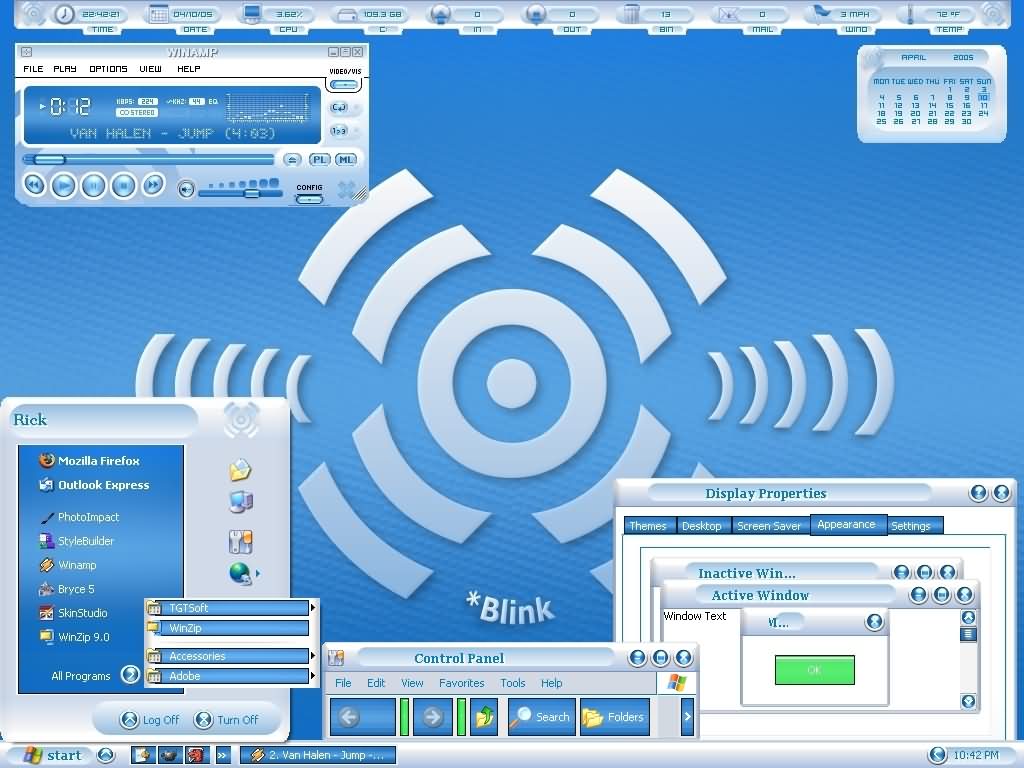Click the preview window scrollbar down arrow

coord(968,701)
